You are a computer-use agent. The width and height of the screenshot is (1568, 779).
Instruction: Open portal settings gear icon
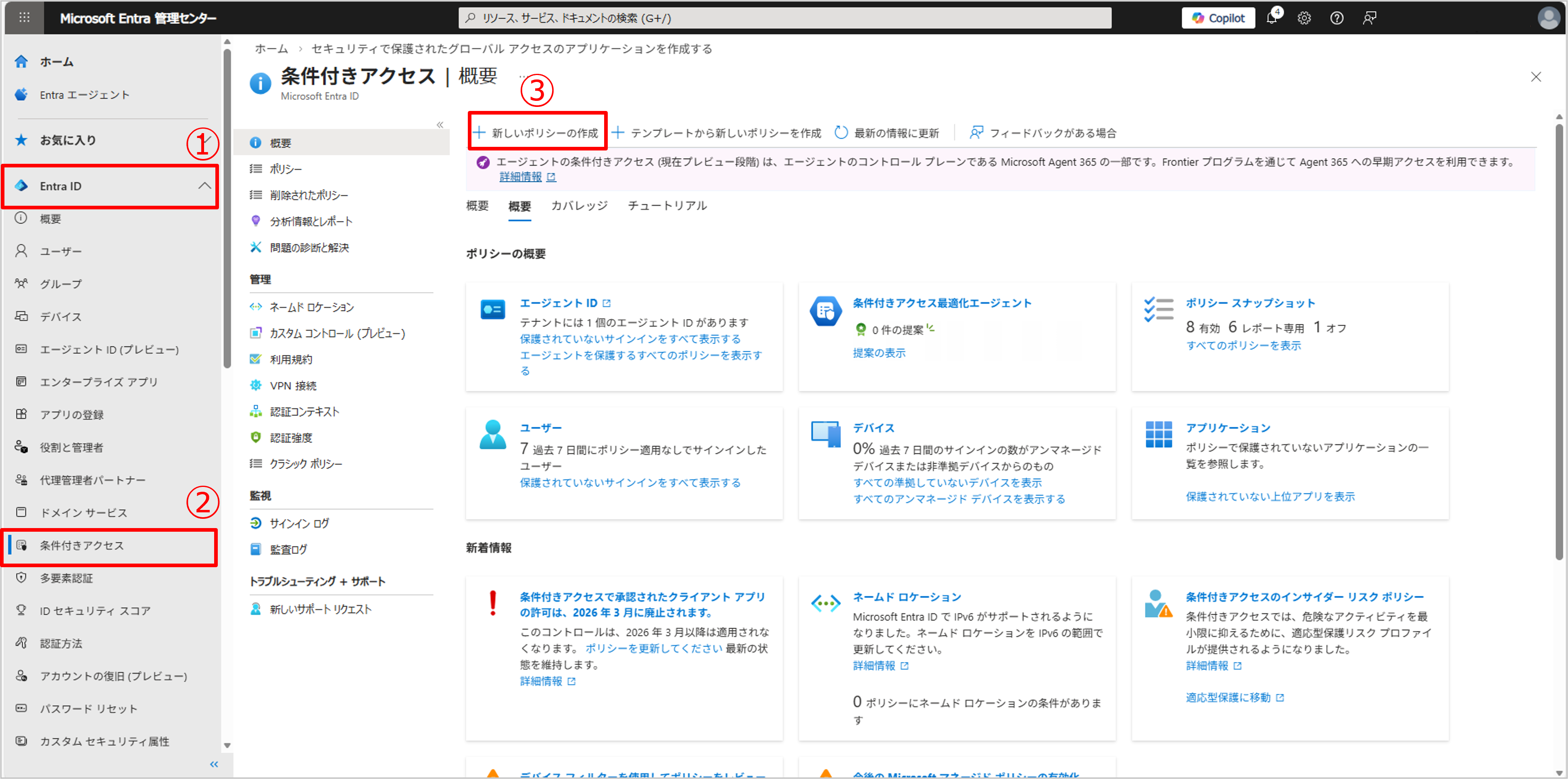point(1304,18)
